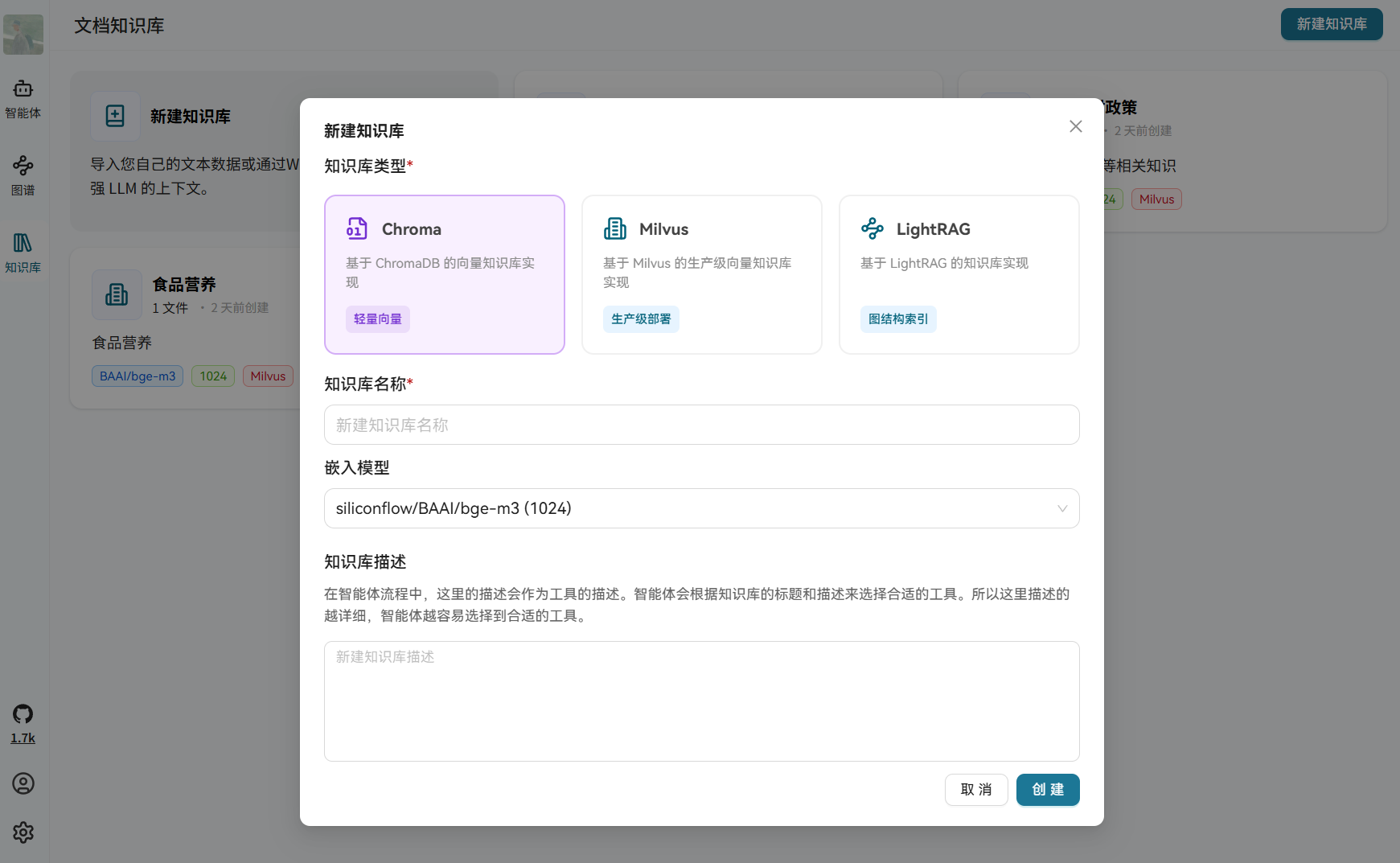Click the 1024 tag on 食品营养 card
Screen dimensions: 1400x863
pos(213,376)
